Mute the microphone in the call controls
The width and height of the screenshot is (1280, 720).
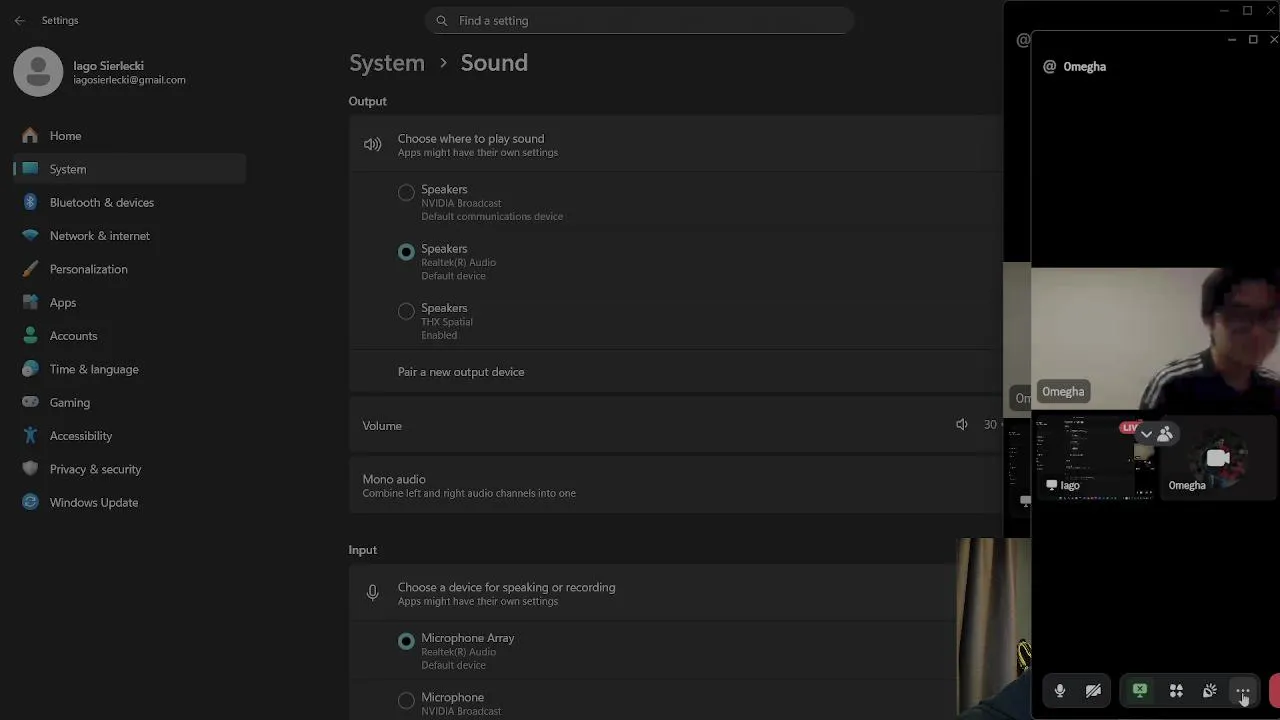(1060, 691)
